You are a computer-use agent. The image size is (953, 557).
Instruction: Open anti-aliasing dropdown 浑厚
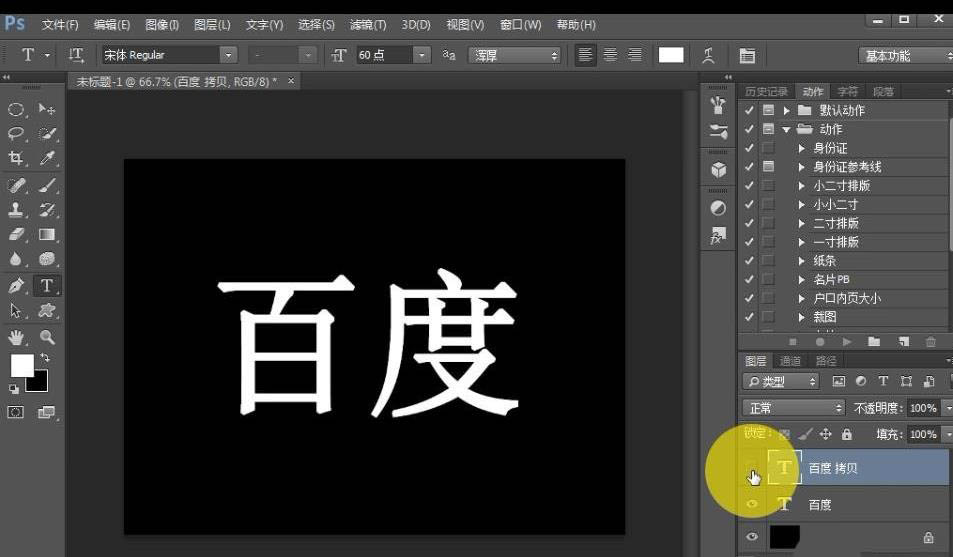click(x=515, y=55)
